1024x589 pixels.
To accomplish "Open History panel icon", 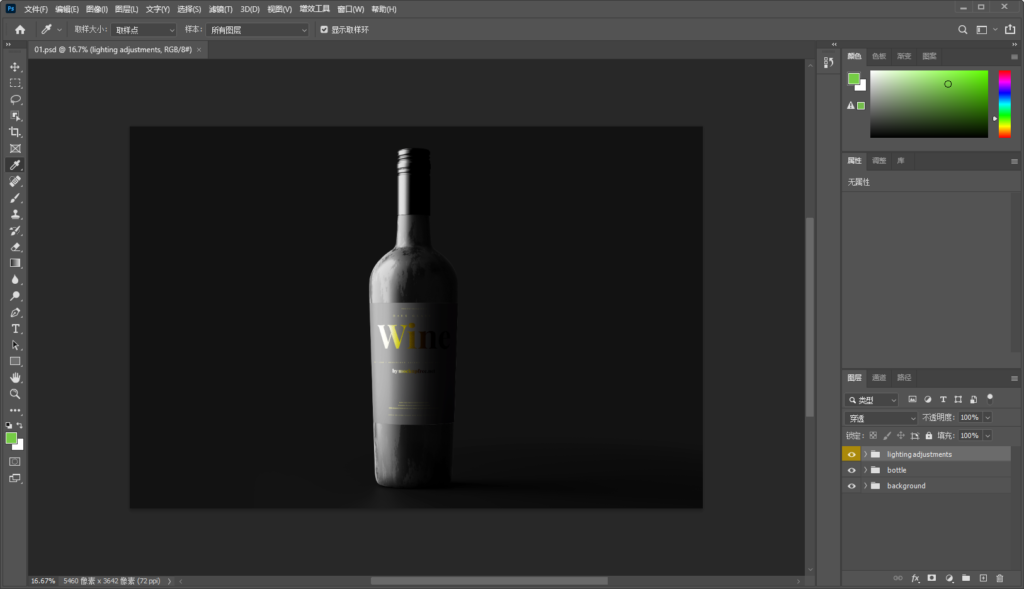I will pyautogui.click(x=828, y=62).
